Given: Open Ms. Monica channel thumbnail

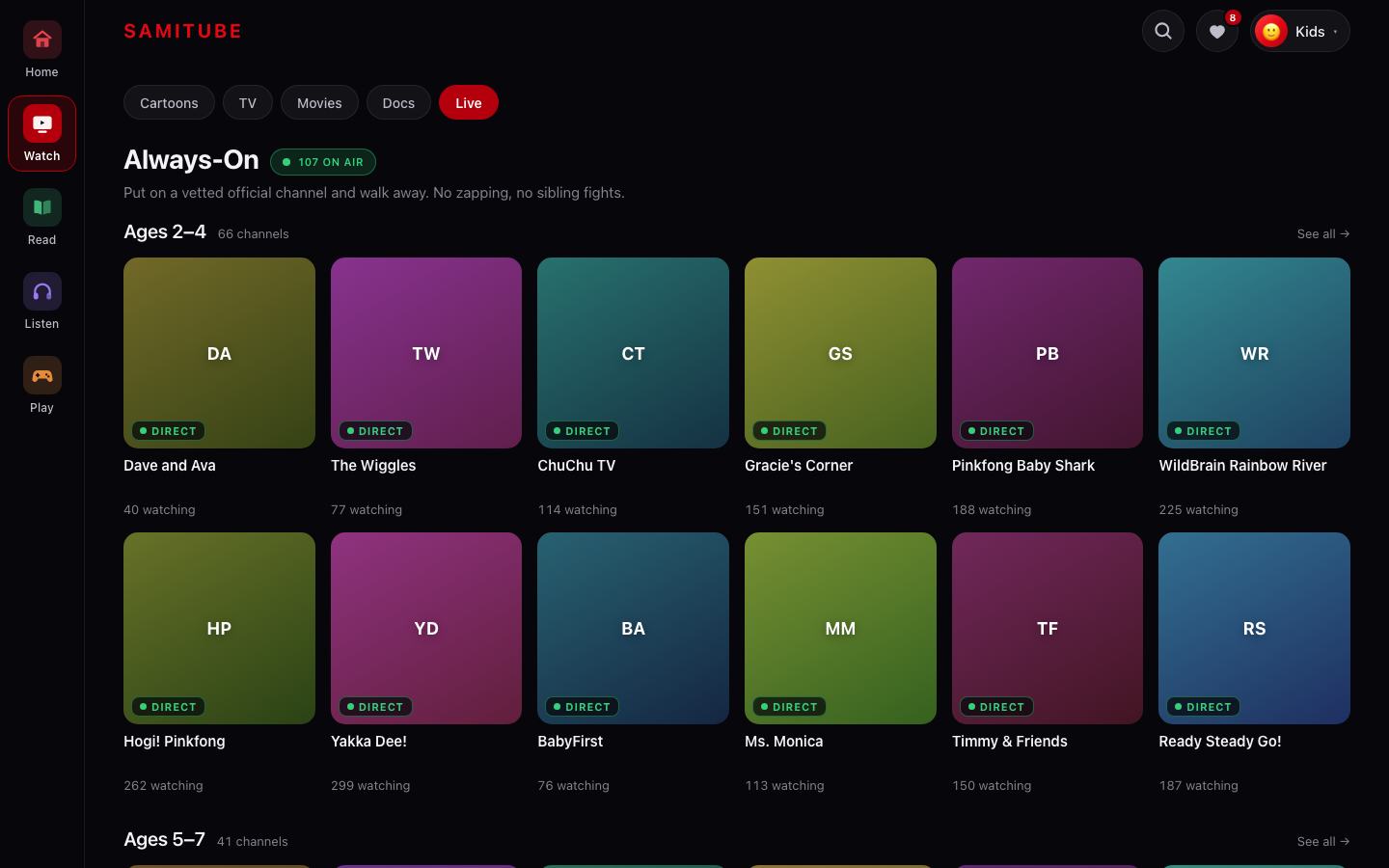Looking at the screenshot, I should click(840, 628).
